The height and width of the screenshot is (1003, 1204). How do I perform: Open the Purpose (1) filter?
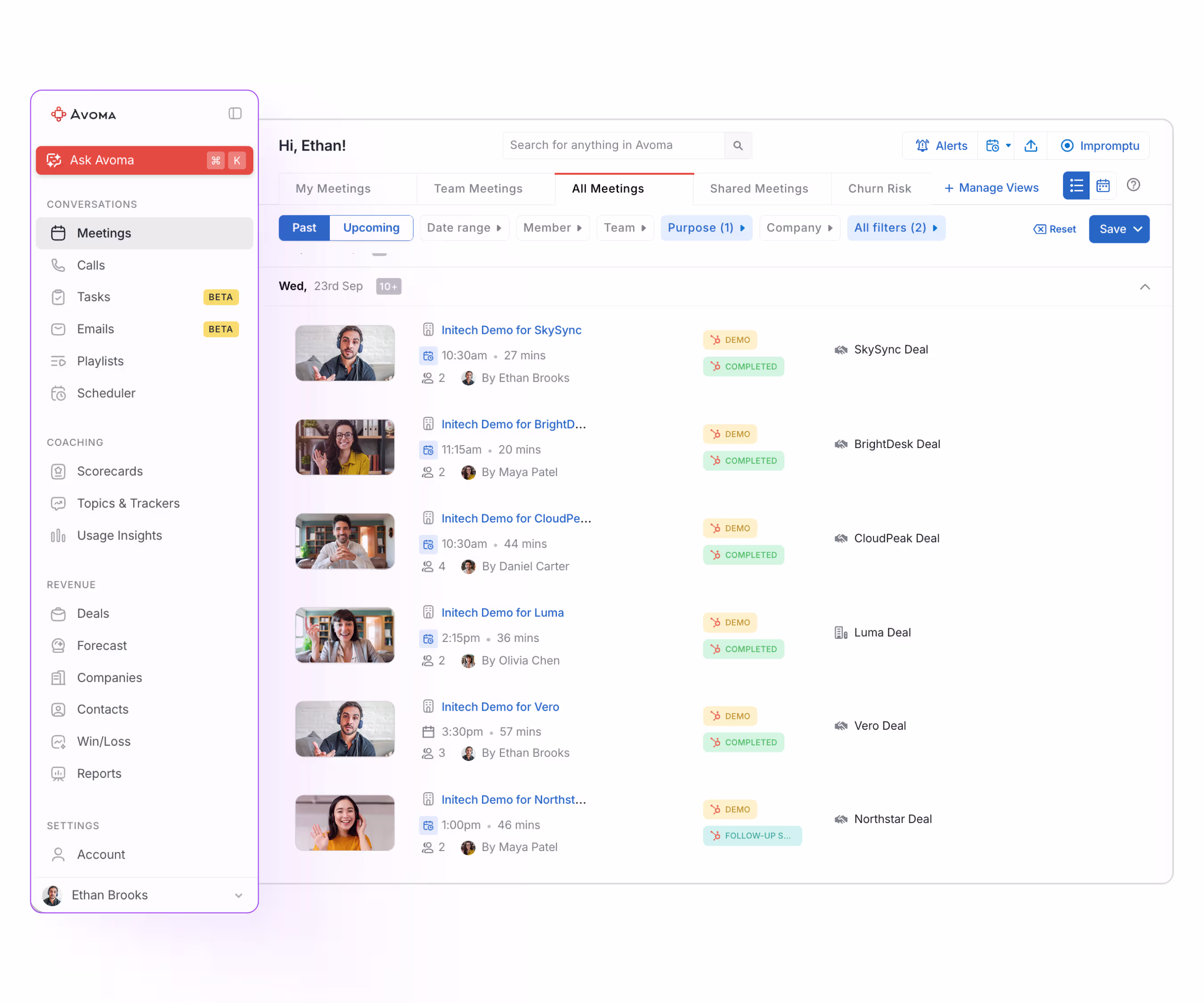[x=706, y=228]
